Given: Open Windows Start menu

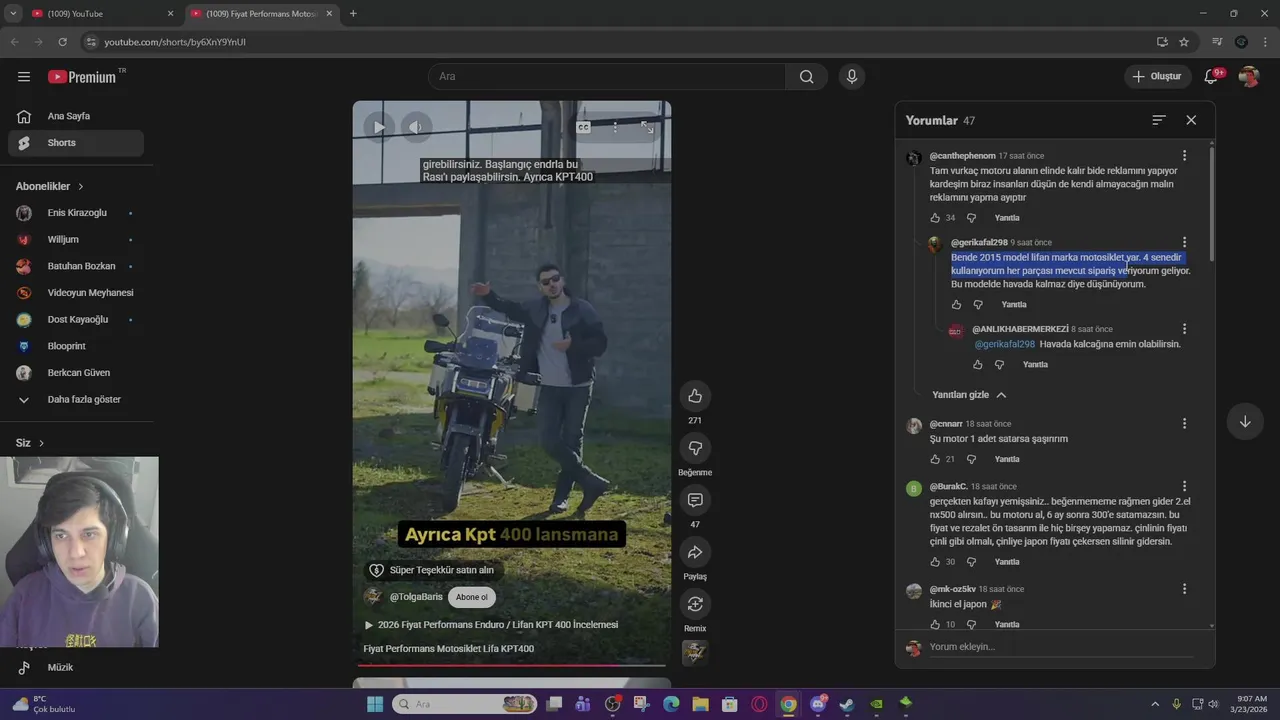Looking at the screenshot, I should tap(374, 704).
